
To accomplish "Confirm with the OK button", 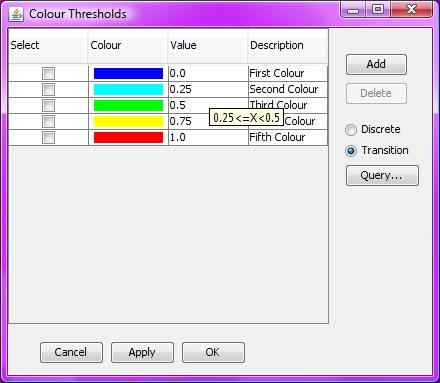I will point(213,352).
